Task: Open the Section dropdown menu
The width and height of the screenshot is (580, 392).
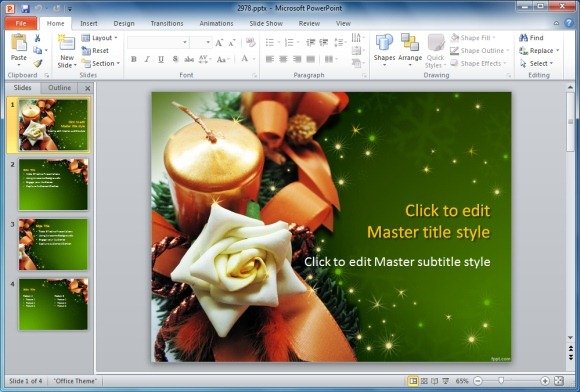Action: pos(101,63)
